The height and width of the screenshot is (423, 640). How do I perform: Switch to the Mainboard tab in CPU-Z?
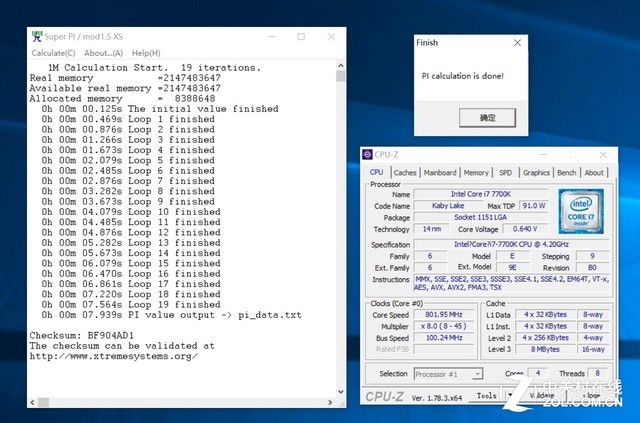440,173
